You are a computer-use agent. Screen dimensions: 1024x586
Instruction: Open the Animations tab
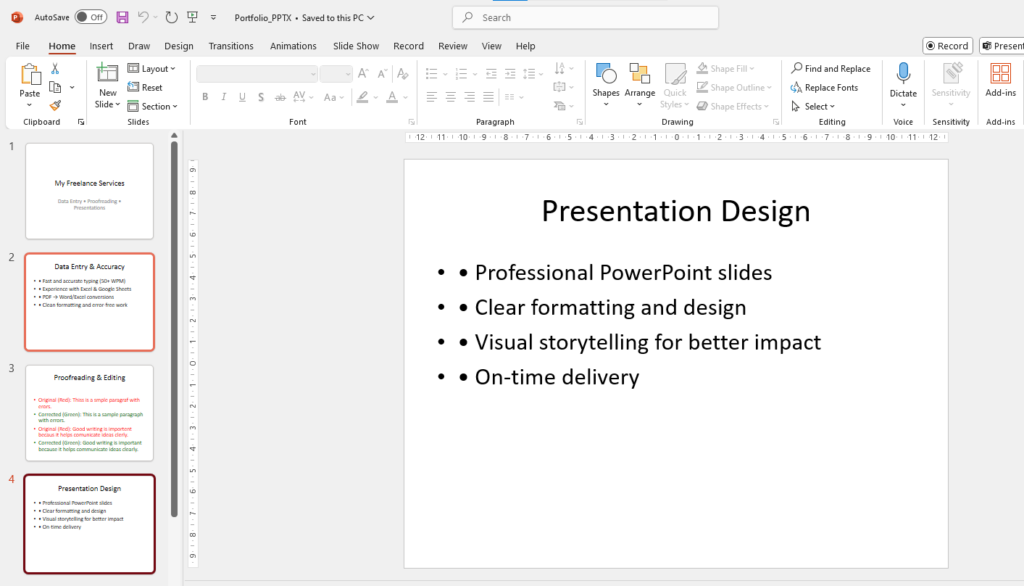(x=293, y=46)
